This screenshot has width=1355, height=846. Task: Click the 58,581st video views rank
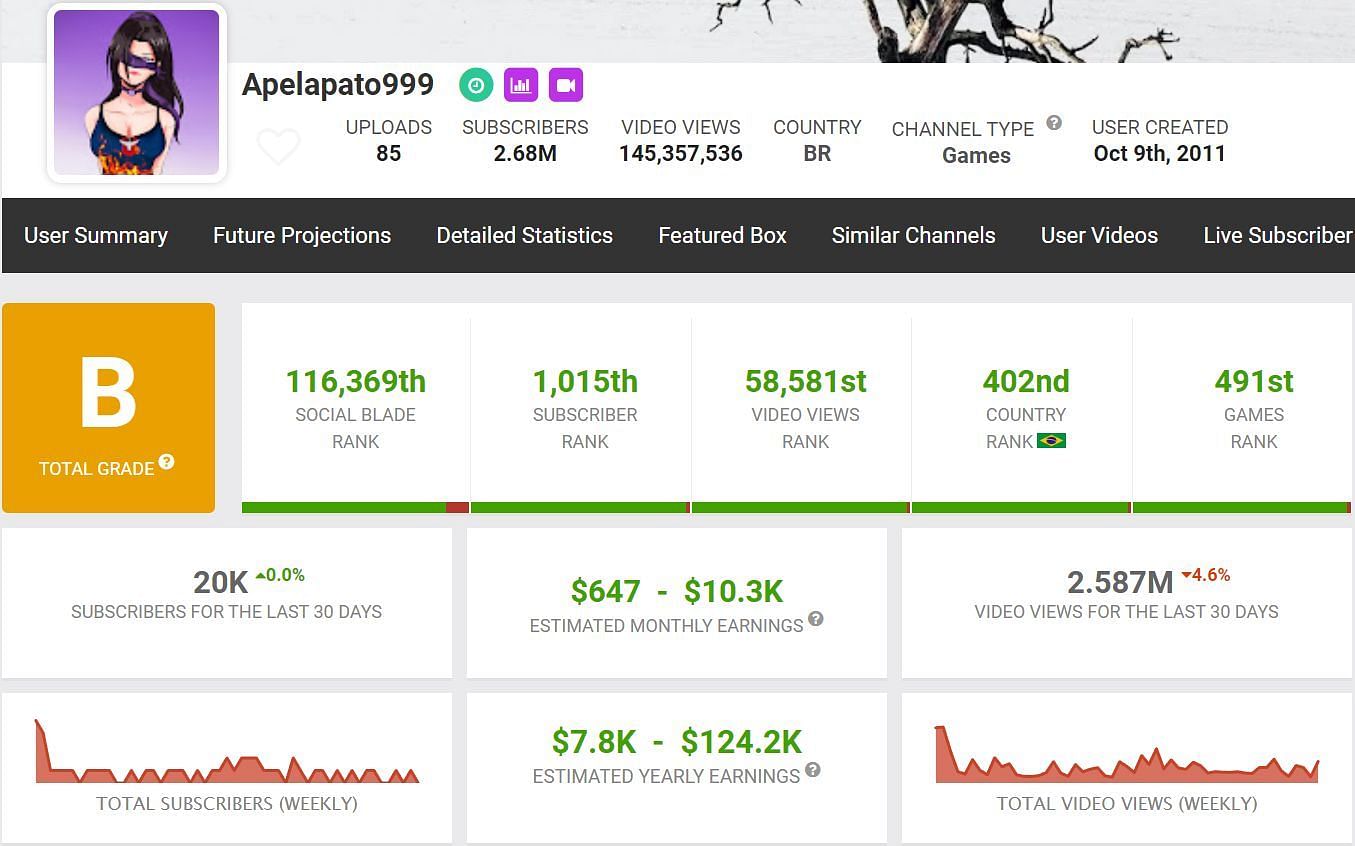[805, 381]
